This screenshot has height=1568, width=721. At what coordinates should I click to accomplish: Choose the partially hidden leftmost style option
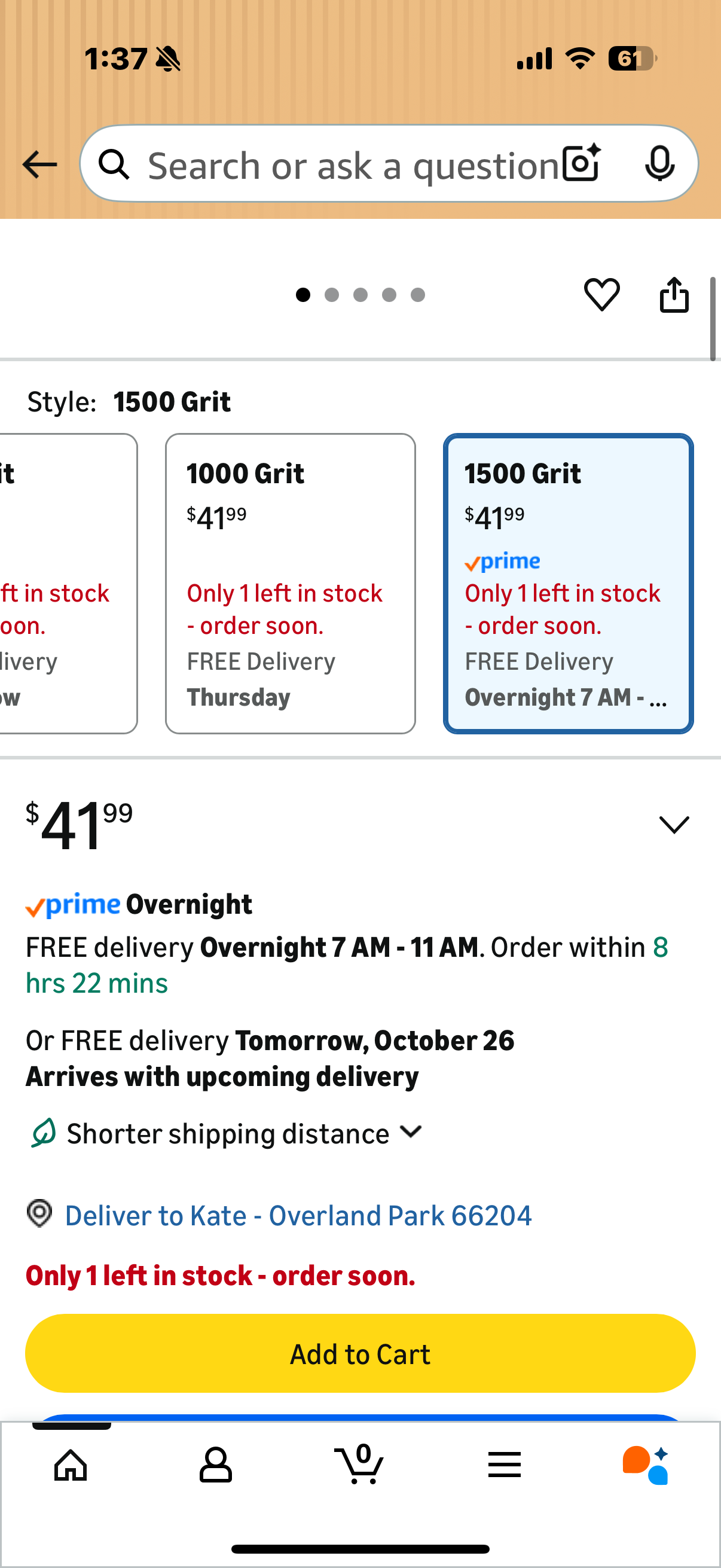[67, 583]
